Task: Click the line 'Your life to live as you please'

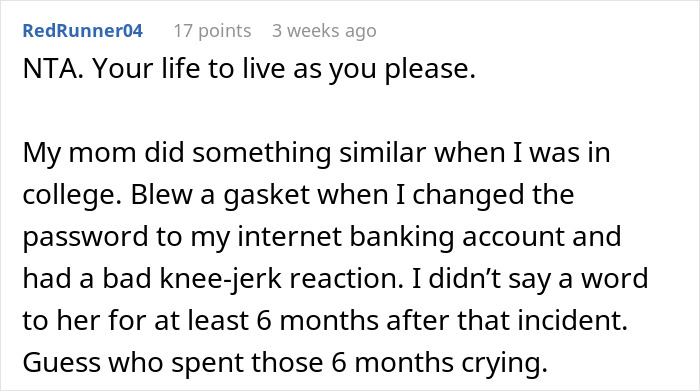Action: pos(284,70)
